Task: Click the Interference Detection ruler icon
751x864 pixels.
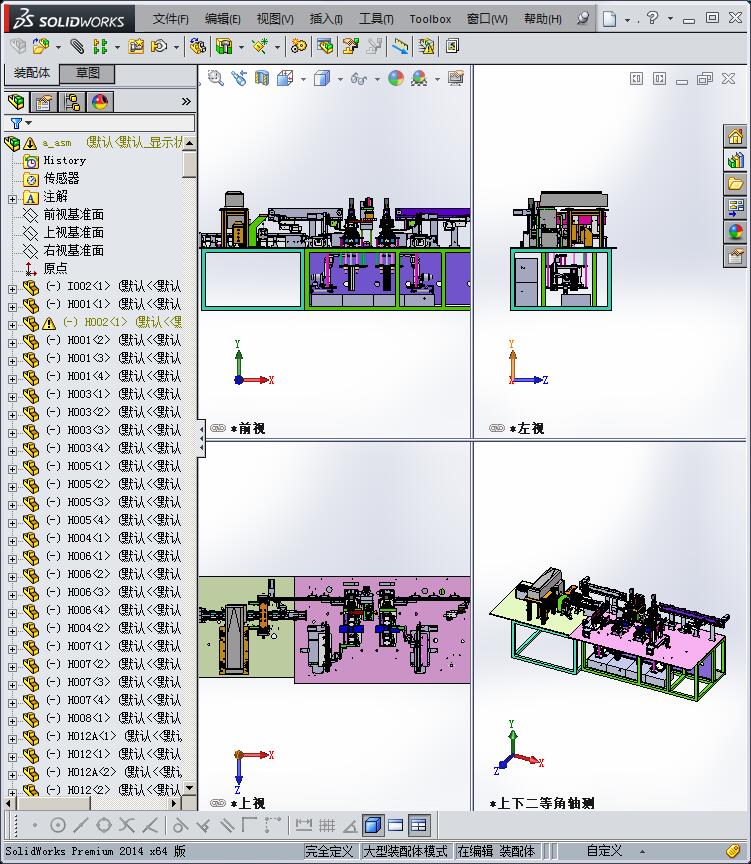Action: click(x=401, y=46)
